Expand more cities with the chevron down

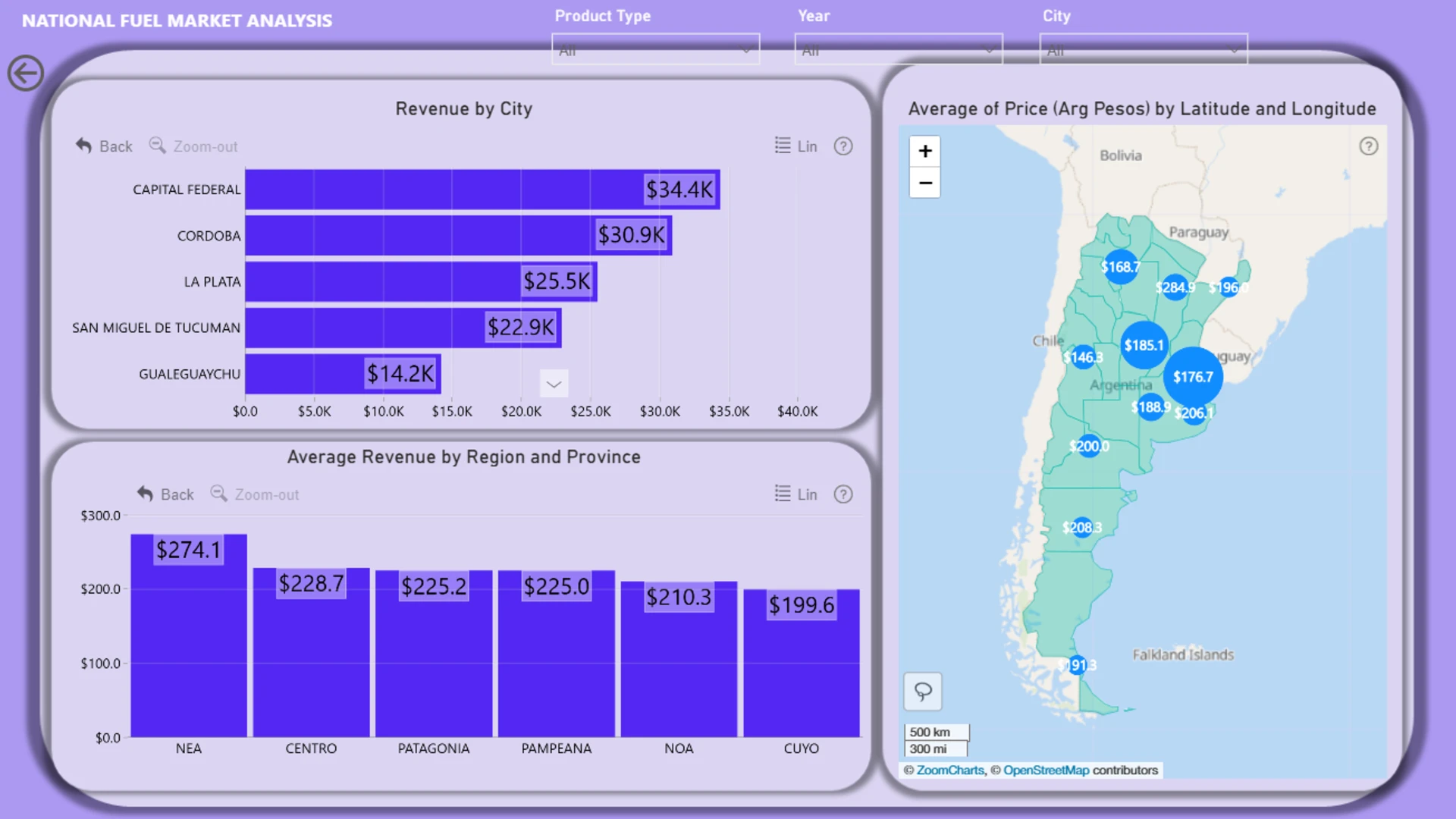(554, 384)
